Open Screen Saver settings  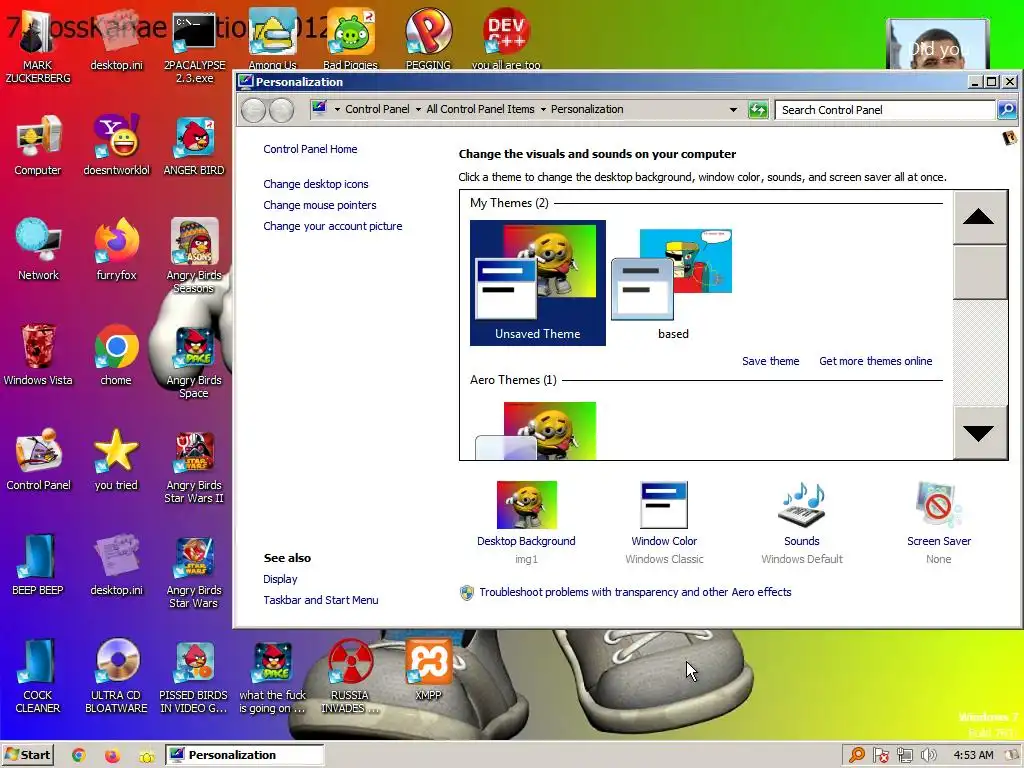point(938,522)
